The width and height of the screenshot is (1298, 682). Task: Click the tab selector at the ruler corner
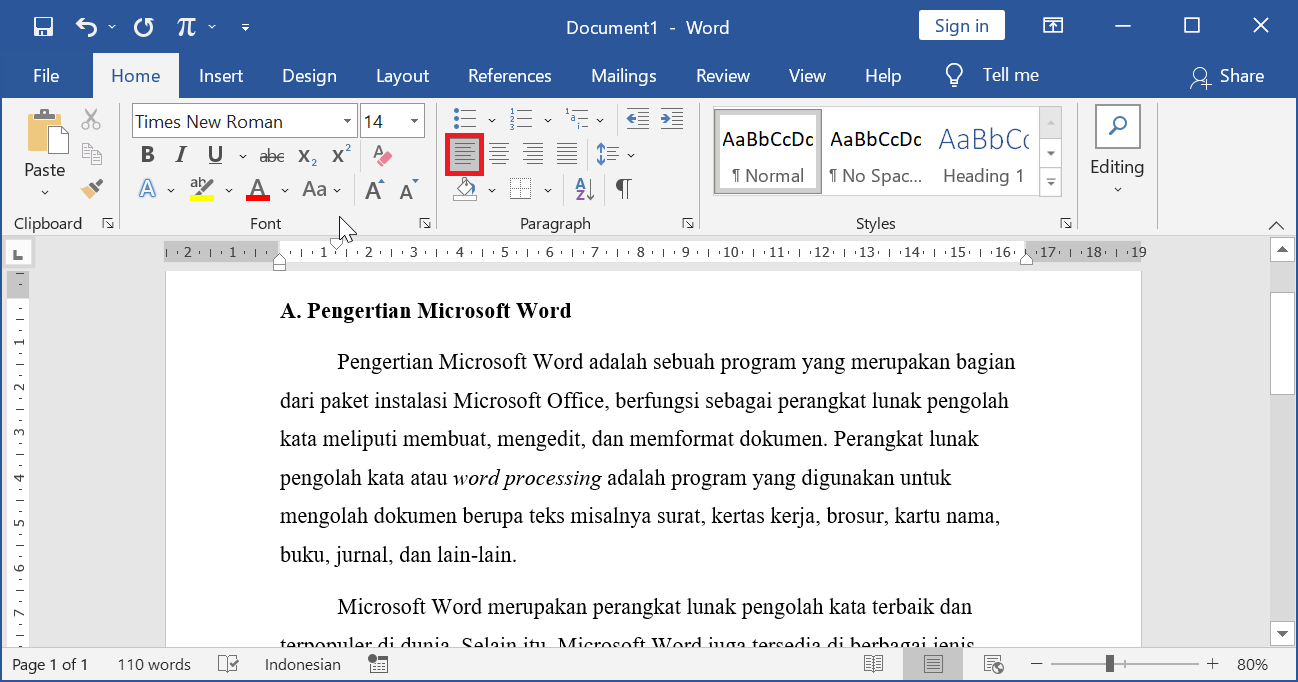[x=18, y=253]
